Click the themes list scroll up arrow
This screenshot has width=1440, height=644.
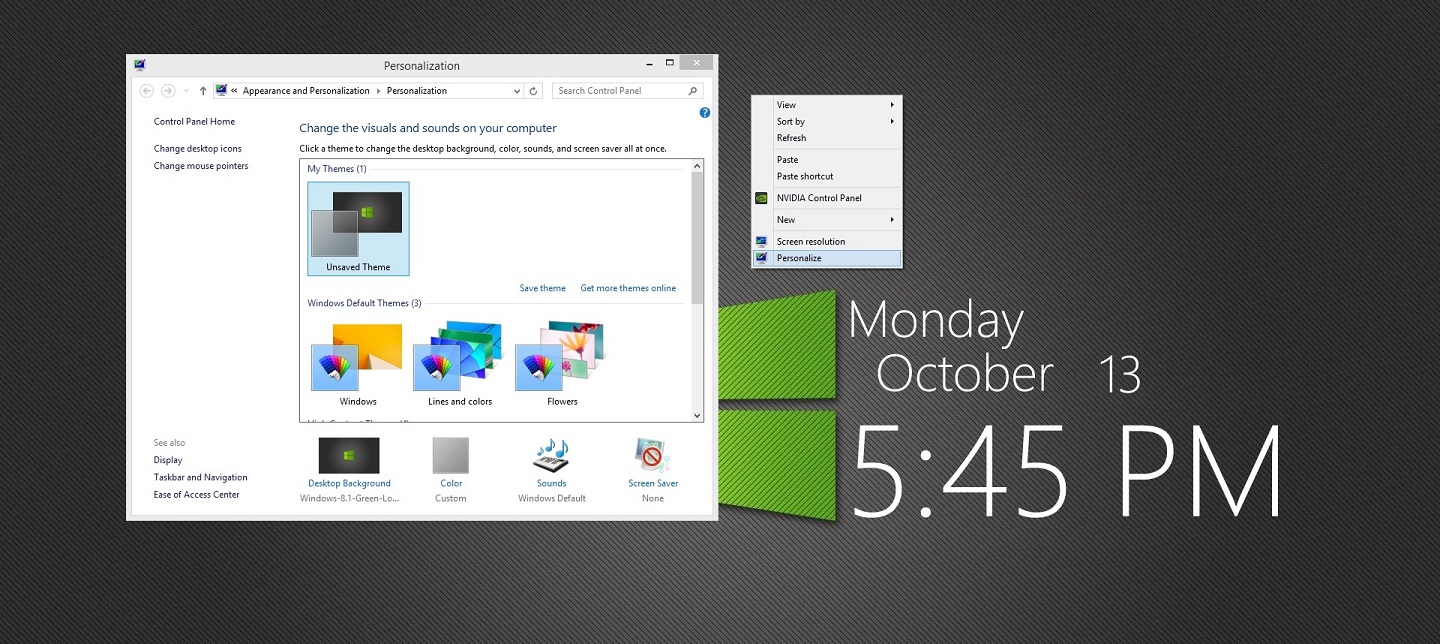pyautogui.click(x=697, y=165)
